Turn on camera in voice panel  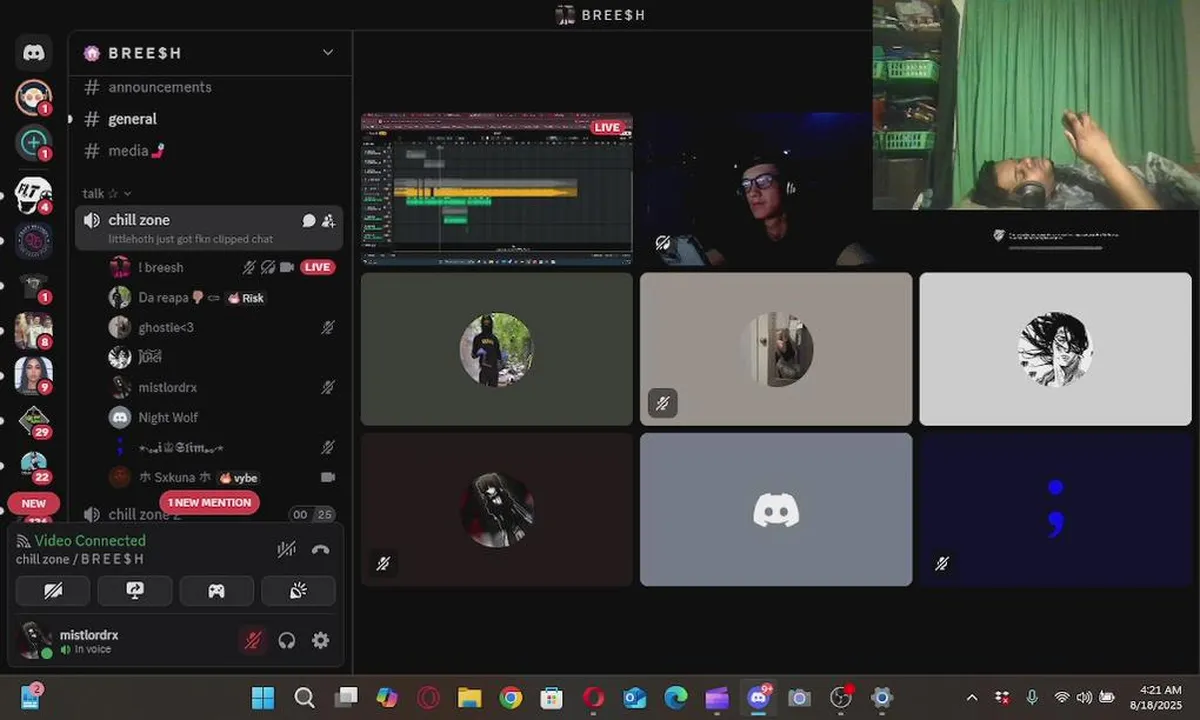pos(53,591)
